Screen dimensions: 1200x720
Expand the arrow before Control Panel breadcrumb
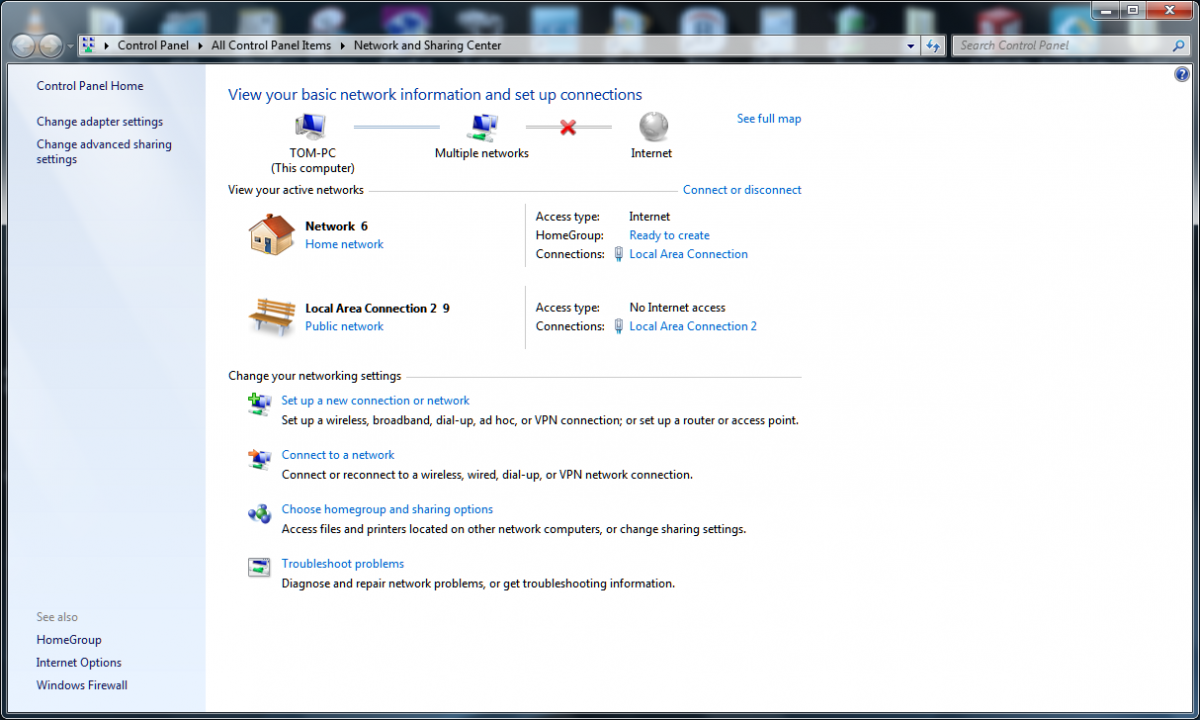click(x=106, y=45)
